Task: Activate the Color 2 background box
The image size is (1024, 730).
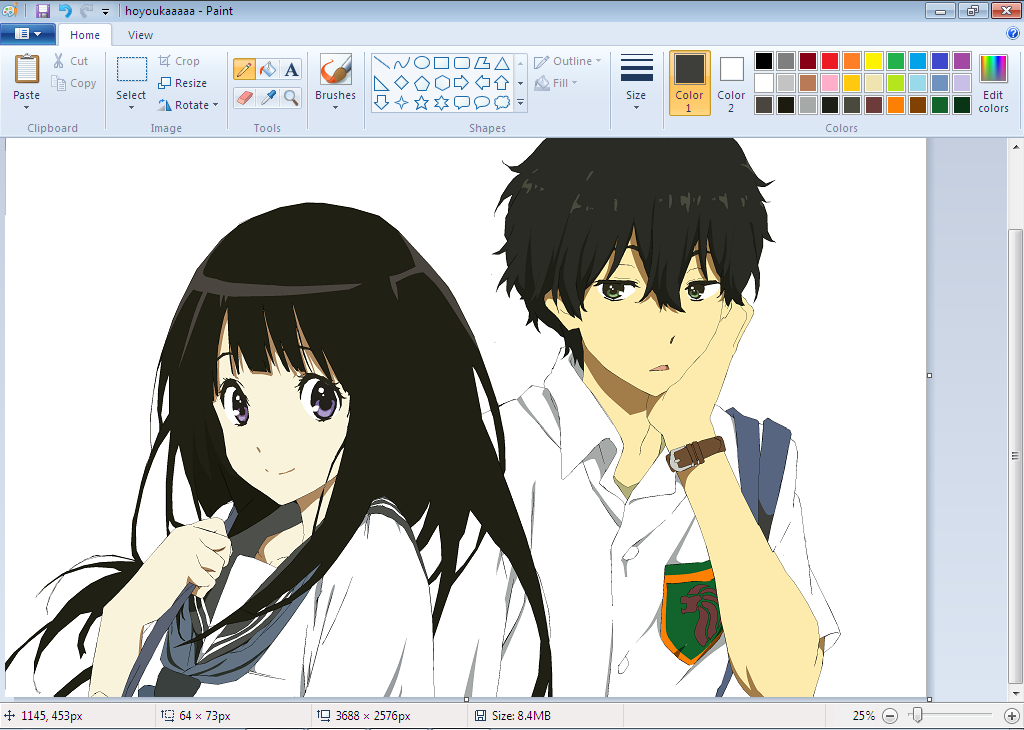Action: tap(731, 83)
